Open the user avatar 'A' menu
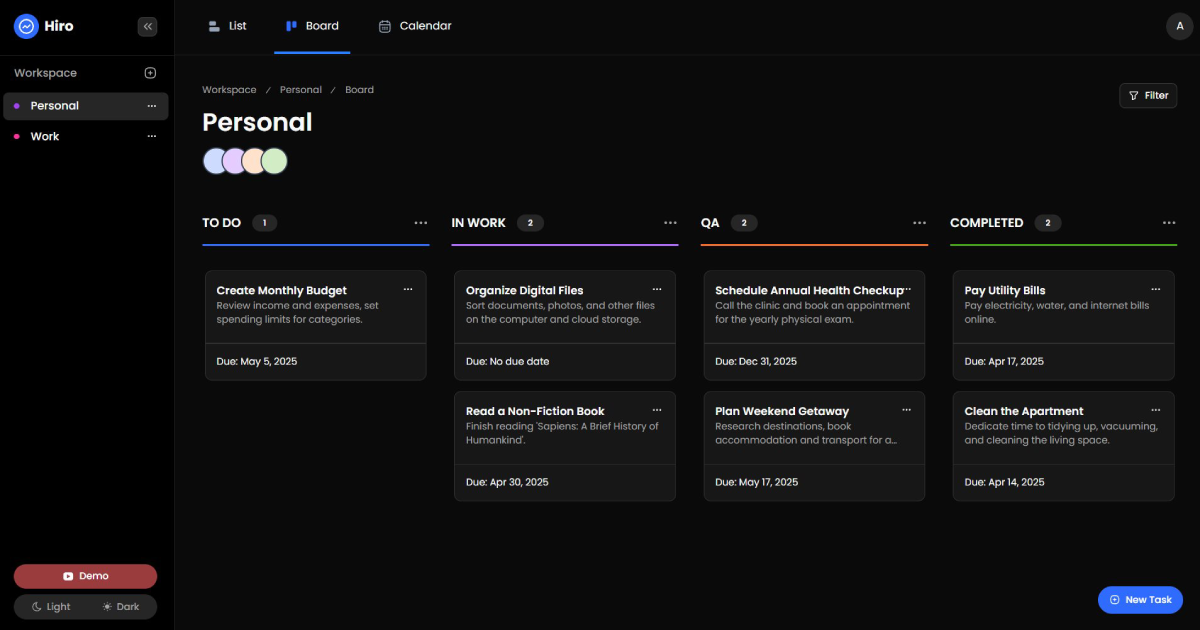1200x630 pixels. 1180,27
